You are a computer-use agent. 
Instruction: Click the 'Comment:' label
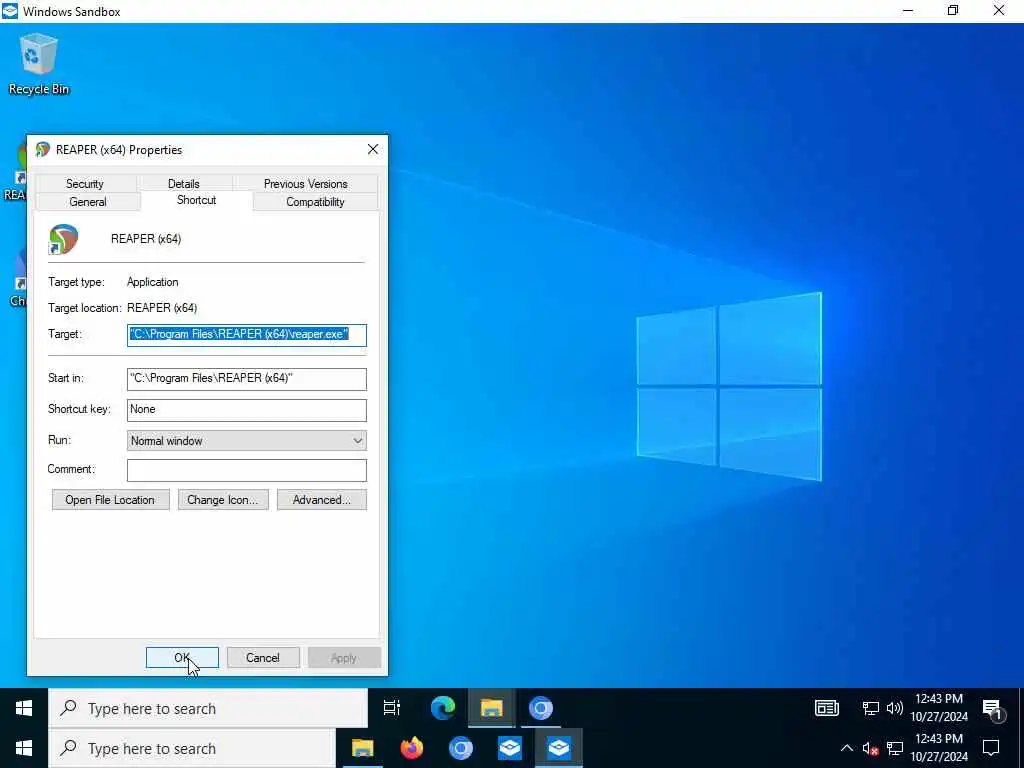[71, 469]
